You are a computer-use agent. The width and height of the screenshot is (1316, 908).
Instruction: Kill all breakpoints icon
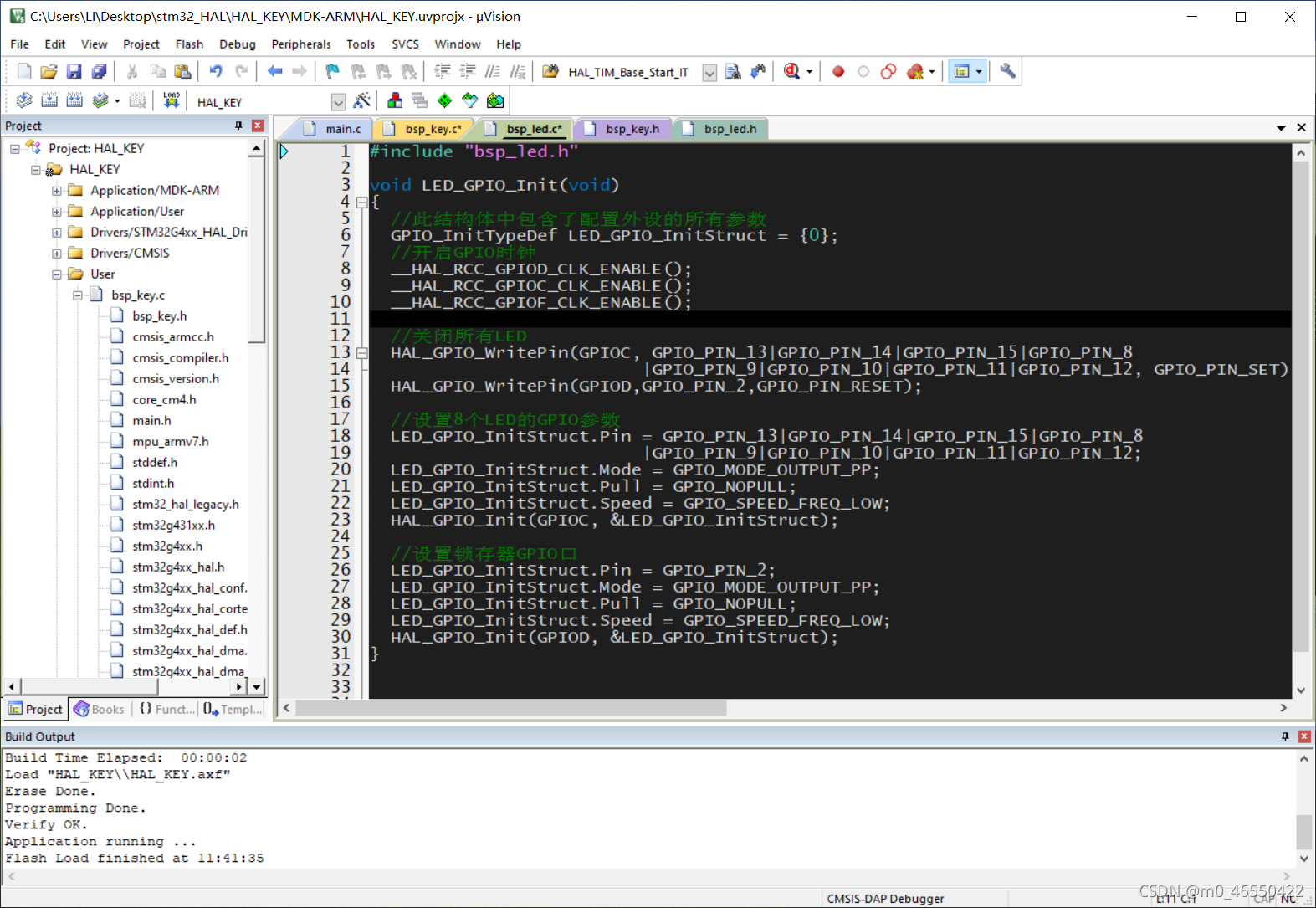pos(915,71)
